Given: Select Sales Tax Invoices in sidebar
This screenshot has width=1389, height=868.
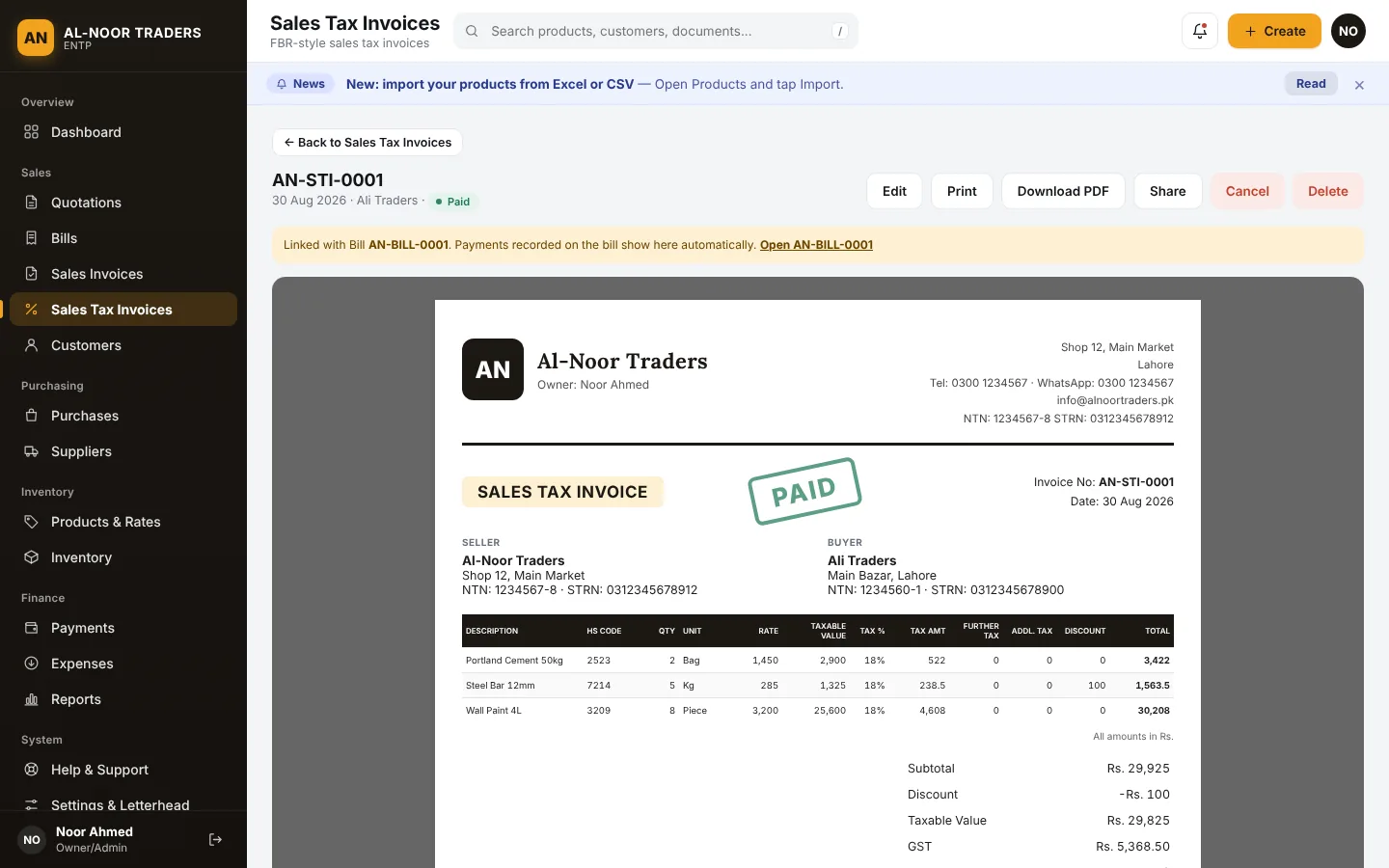Looking at the screenshot, I should click(x=123, y=310).
